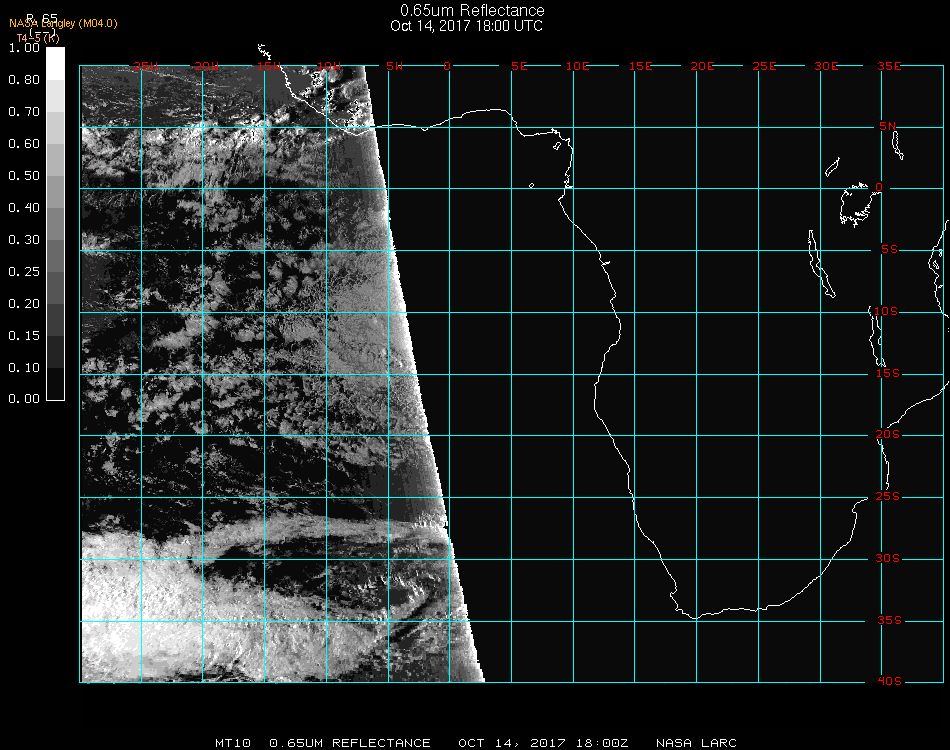950x750 pixels.
Task: Click the 0.20 color bar value
Action: (x=24, y=304)
